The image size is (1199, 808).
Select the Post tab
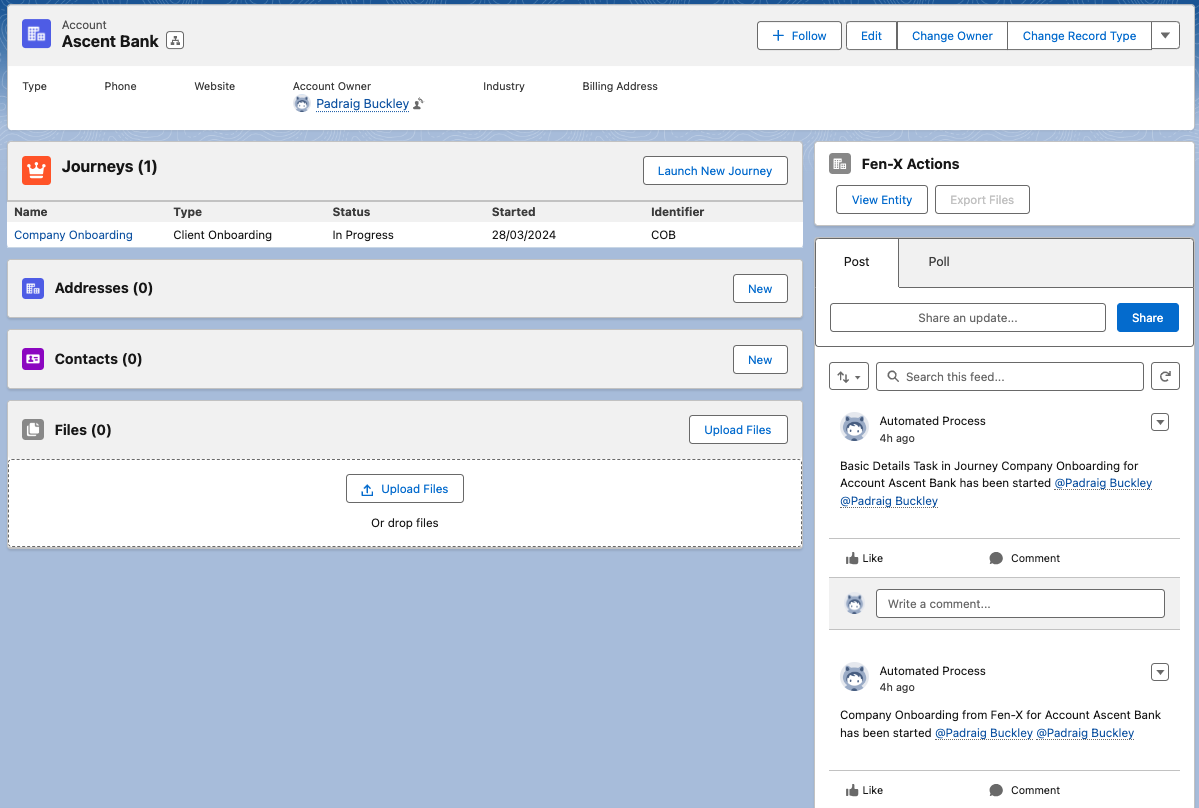[x=856, y=262]
